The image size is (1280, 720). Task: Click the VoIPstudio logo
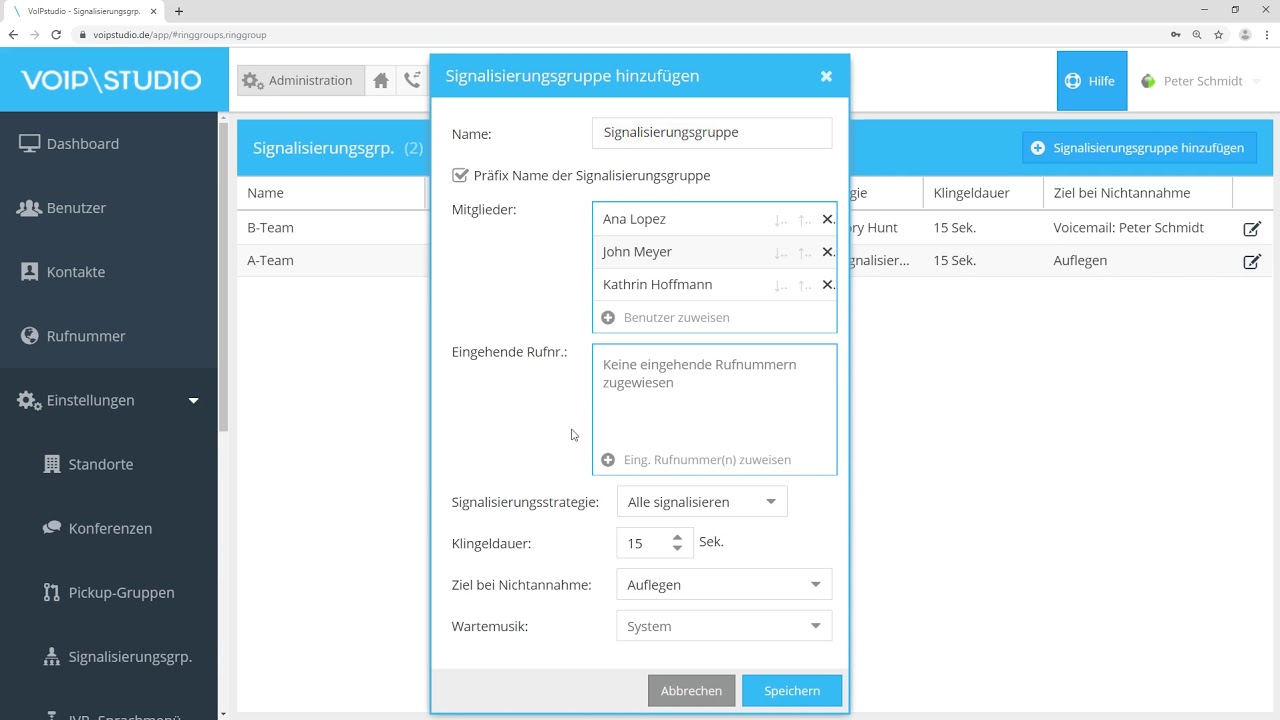point(110,80)
